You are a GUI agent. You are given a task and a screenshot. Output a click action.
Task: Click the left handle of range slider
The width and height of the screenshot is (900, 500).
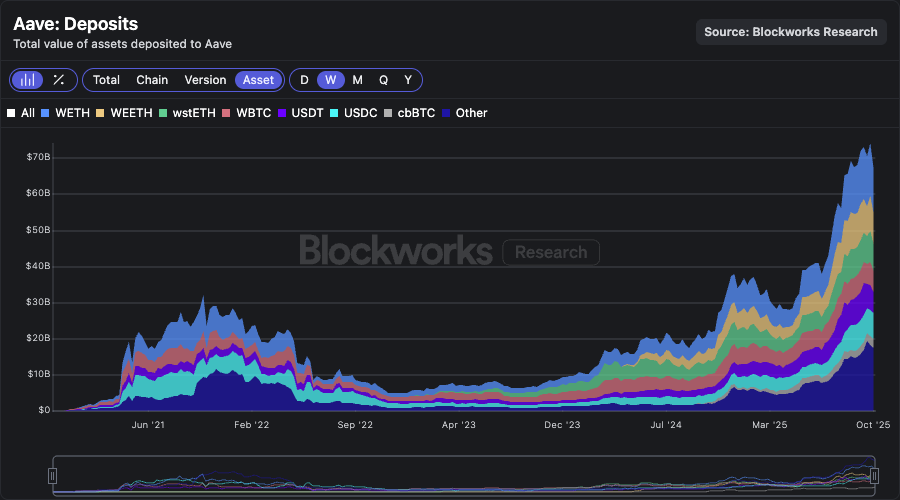[54, 476]
